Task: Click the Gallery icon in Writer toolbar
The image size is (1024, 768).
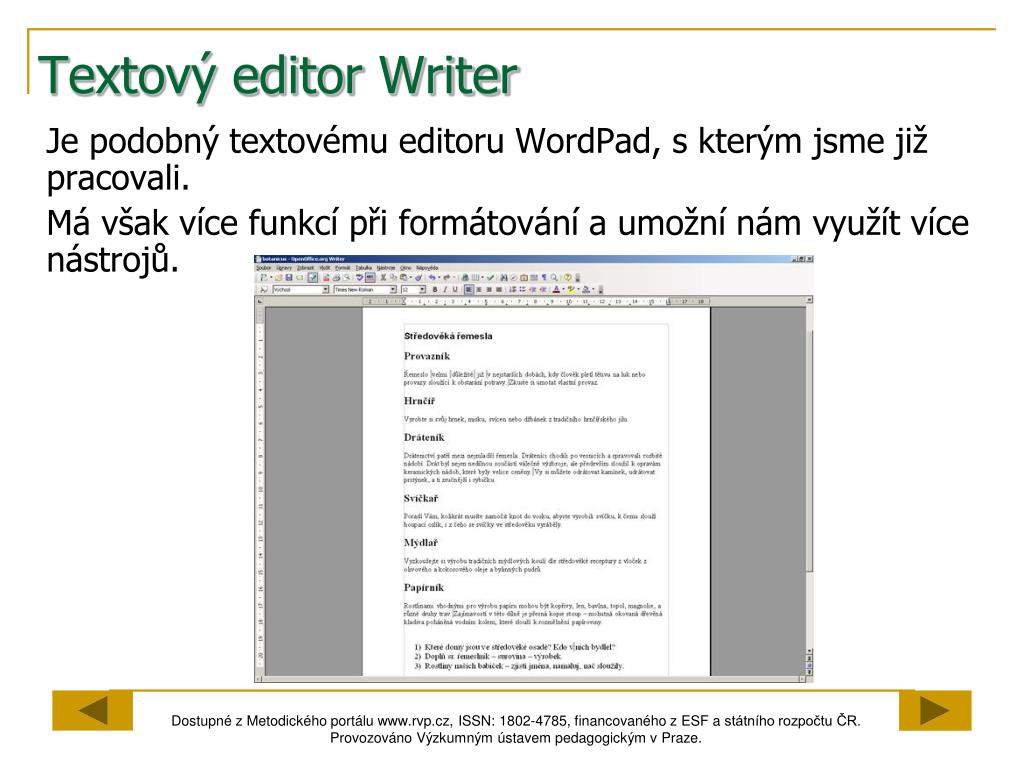Action: click(524, 277)
